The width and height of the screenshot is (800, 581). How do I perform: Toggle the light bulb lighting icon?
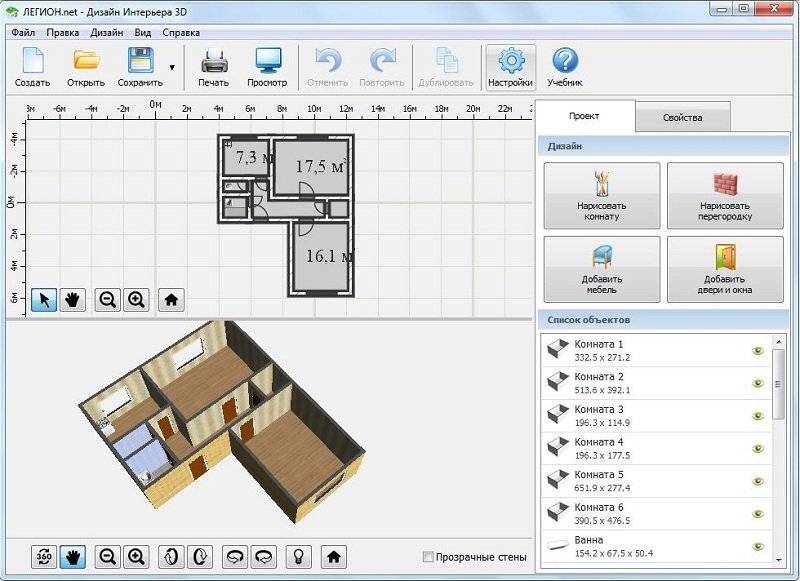click(299, 557)
